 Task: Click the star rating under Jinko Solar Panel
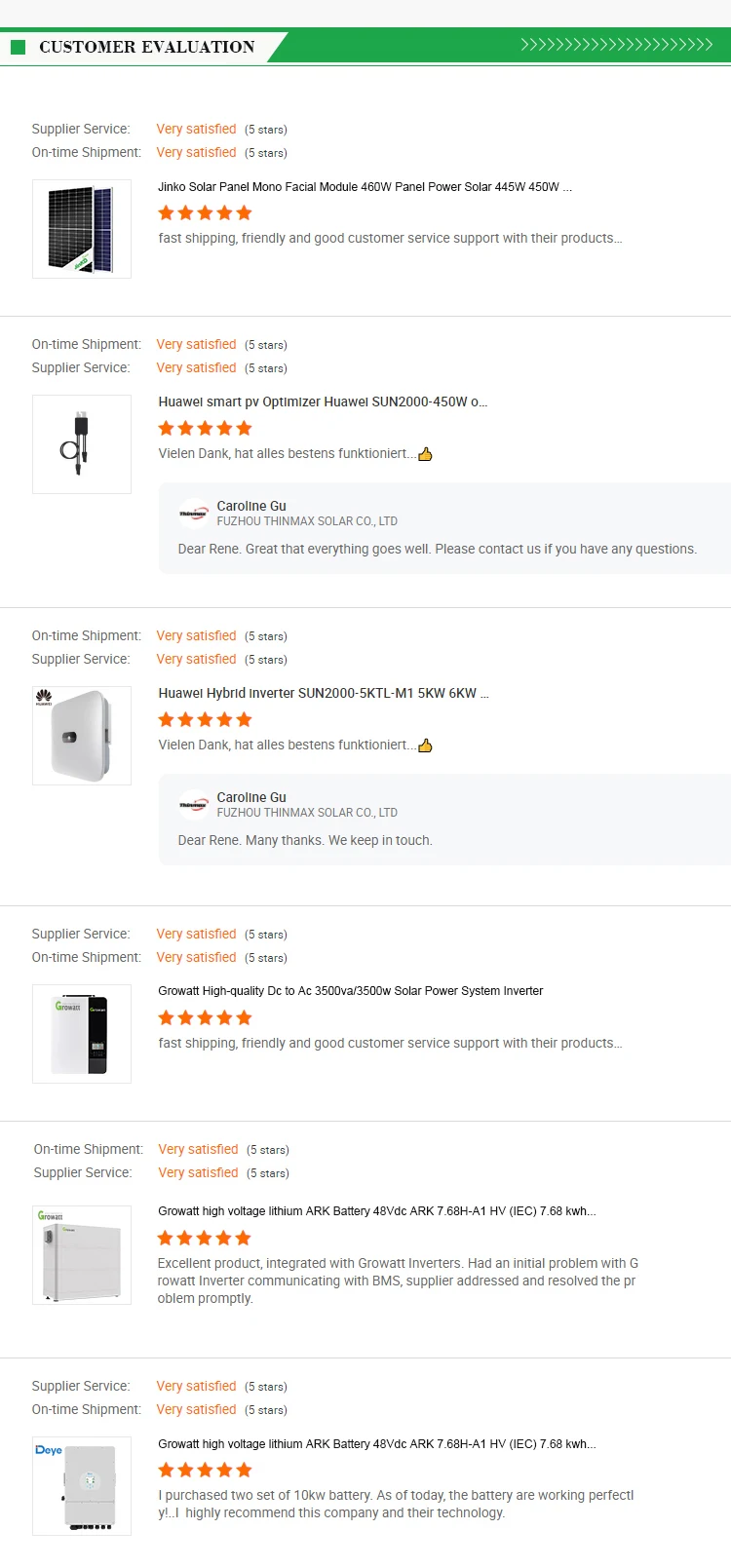pos(205,213)
